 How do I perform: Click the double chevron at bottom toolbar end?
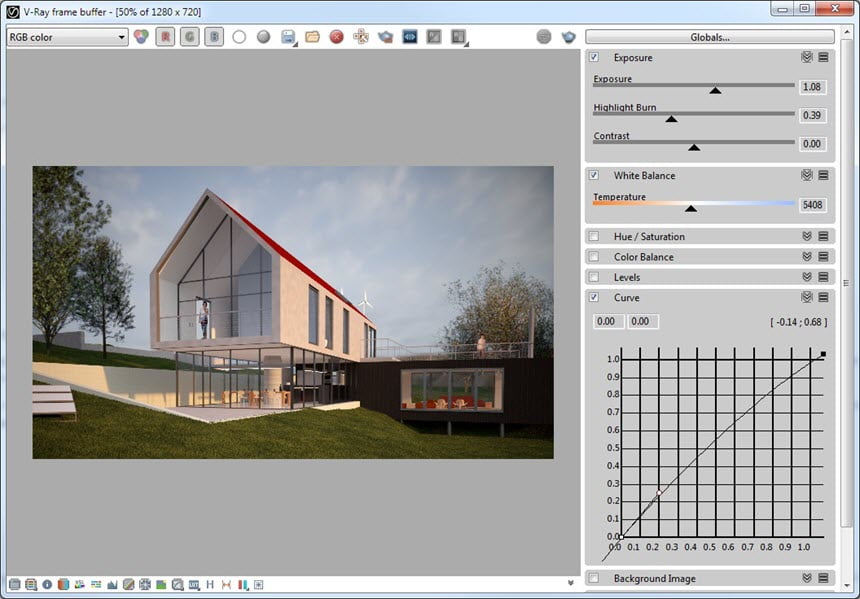[570, 583]
